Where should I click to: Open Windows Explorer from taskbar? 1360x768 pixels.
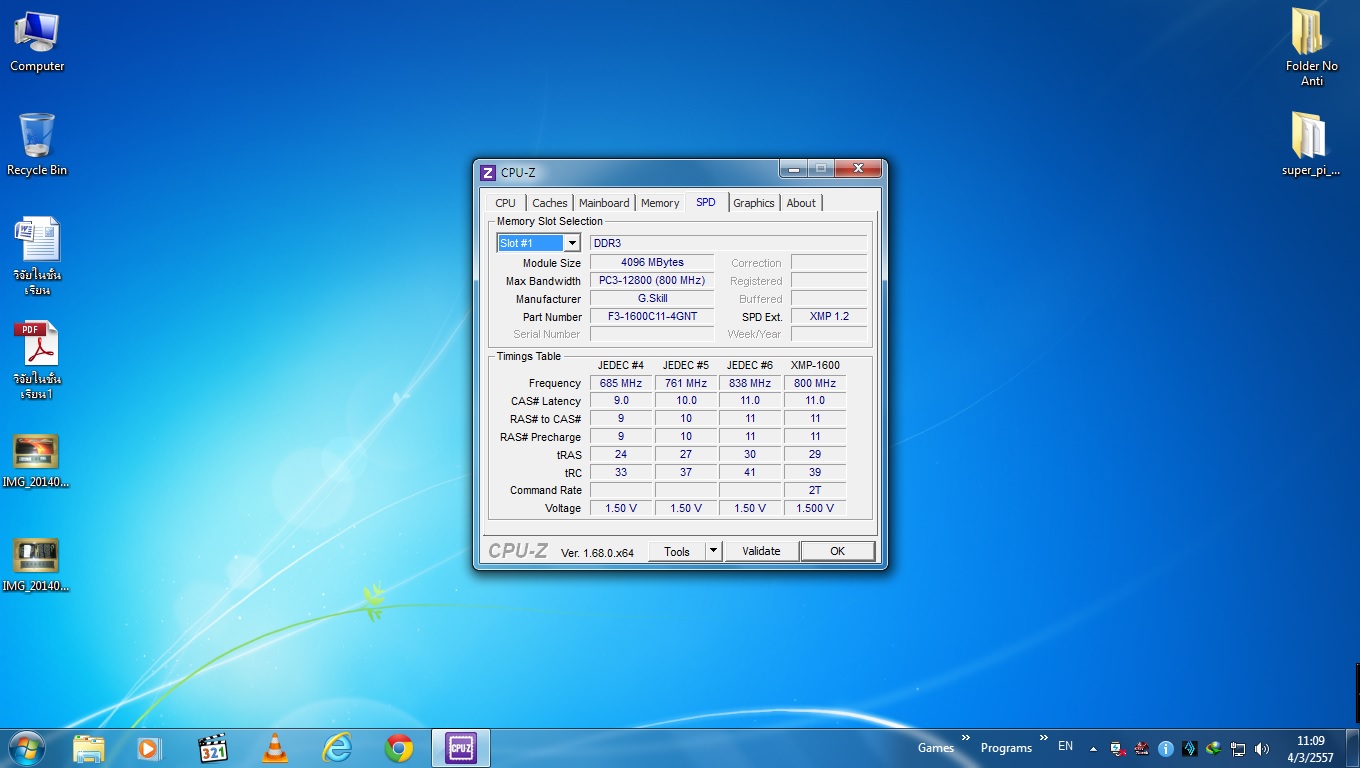[x=88, y=748]
